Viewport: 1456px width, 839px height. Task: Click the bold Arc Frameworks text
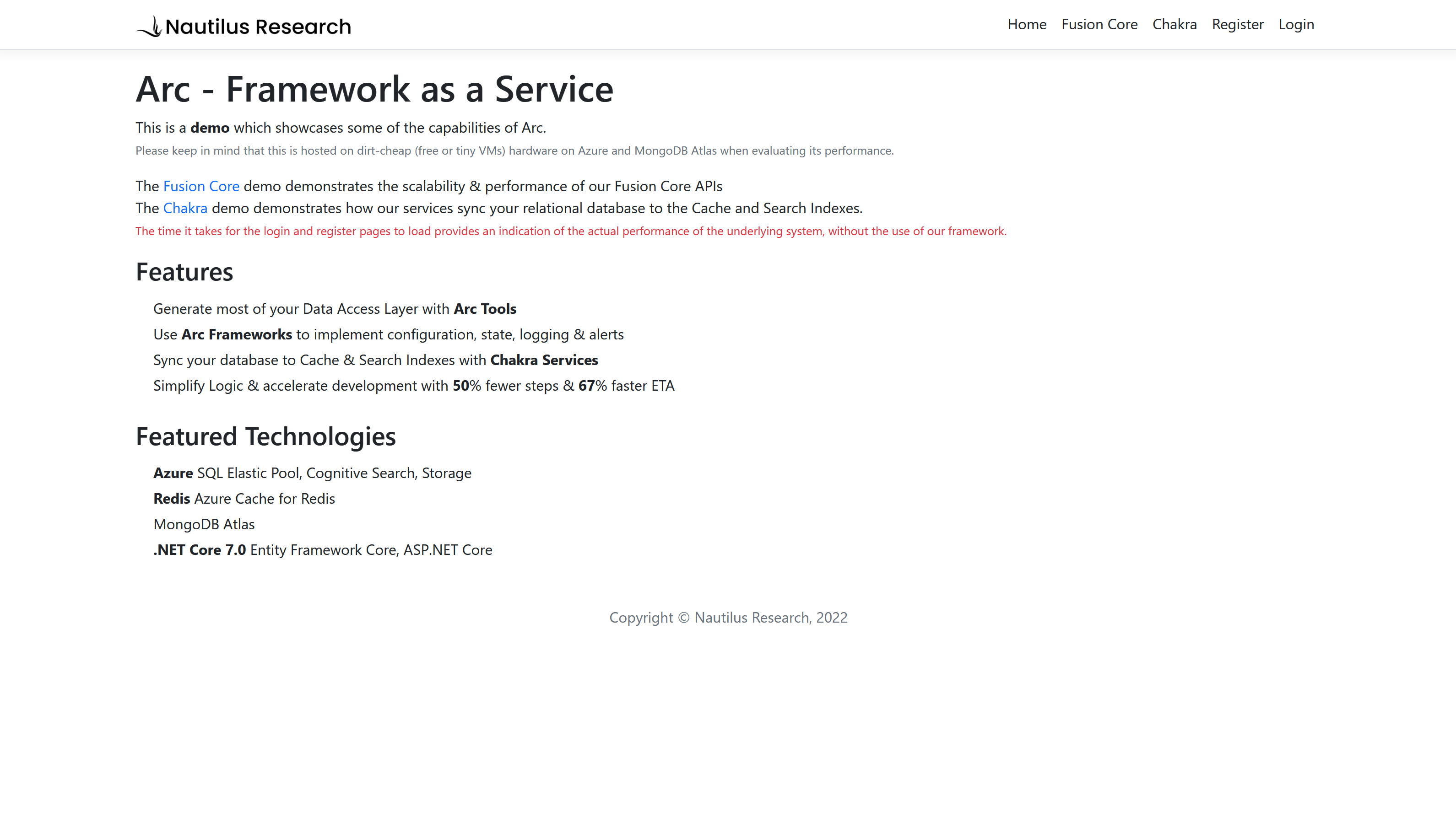coord(236,334)
